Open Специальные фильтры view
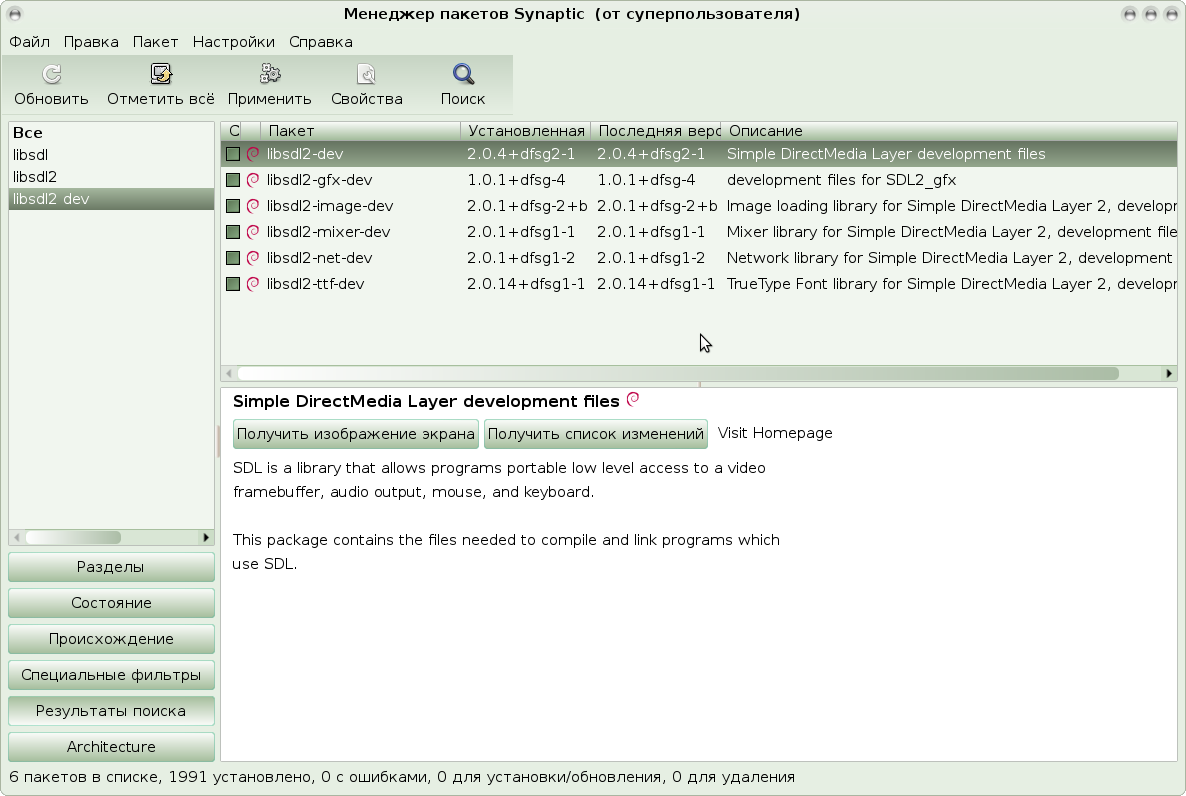The width and height of the screenshot is (1186, 796). tap(111, 675)
